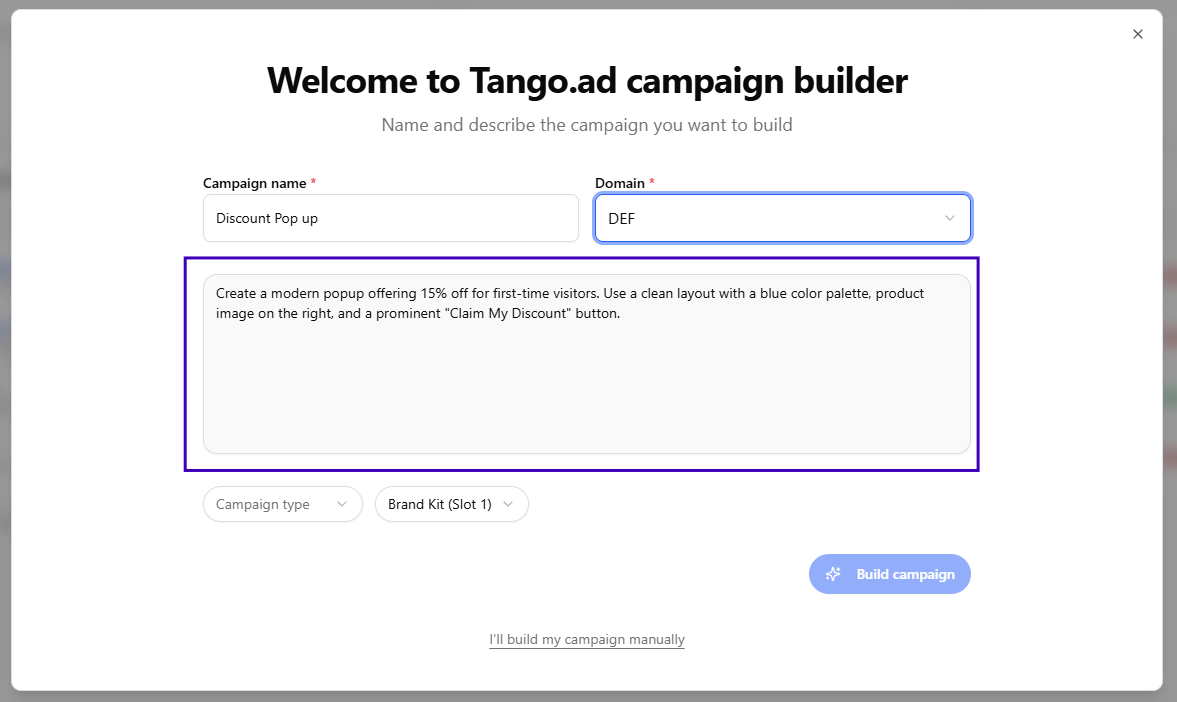
Task: Follow the 'I'll build my campaign manually' link
Action: click(587, 640)
